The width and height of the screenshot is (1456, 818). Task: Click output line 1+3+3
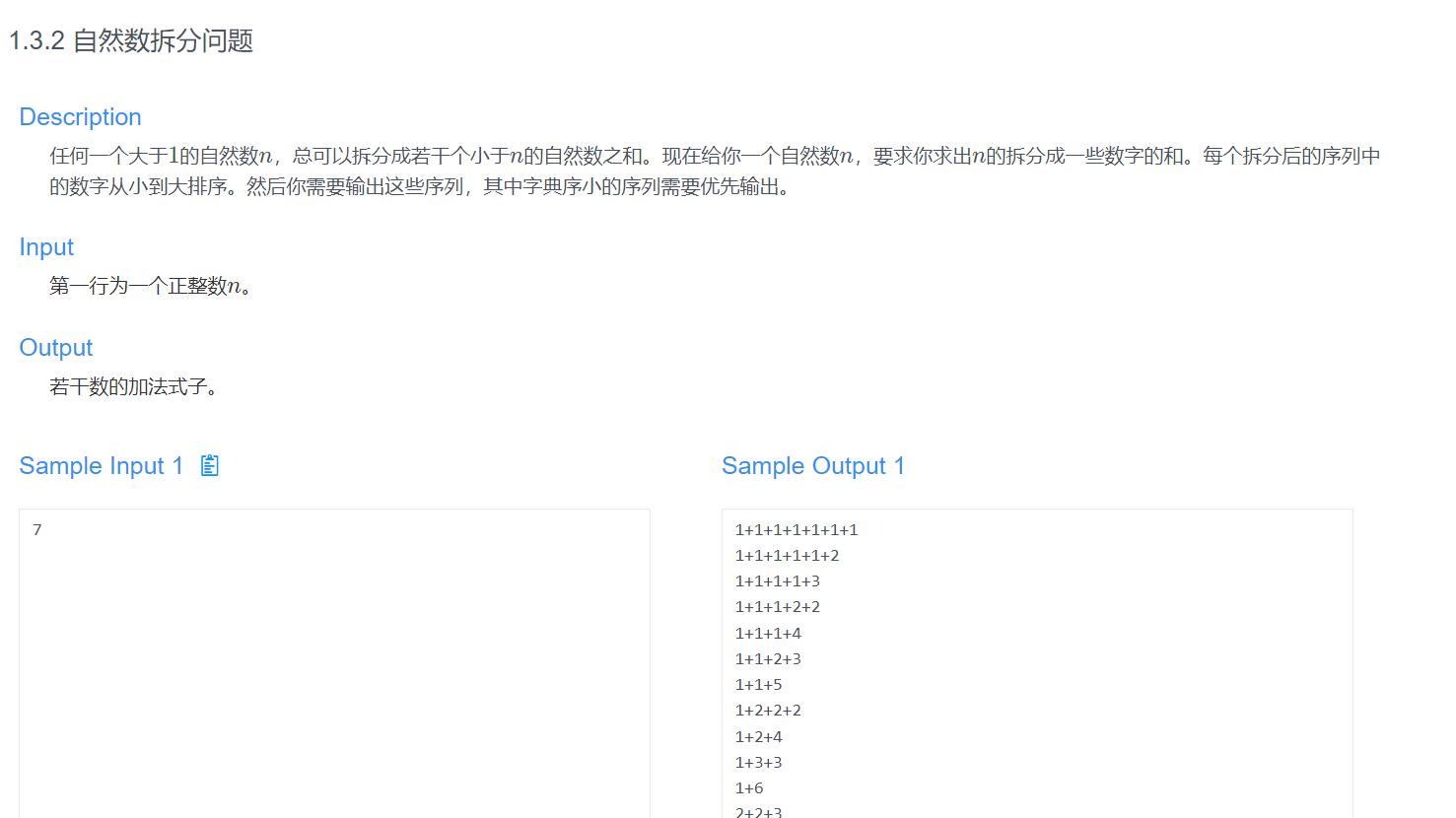pos(759,763)
